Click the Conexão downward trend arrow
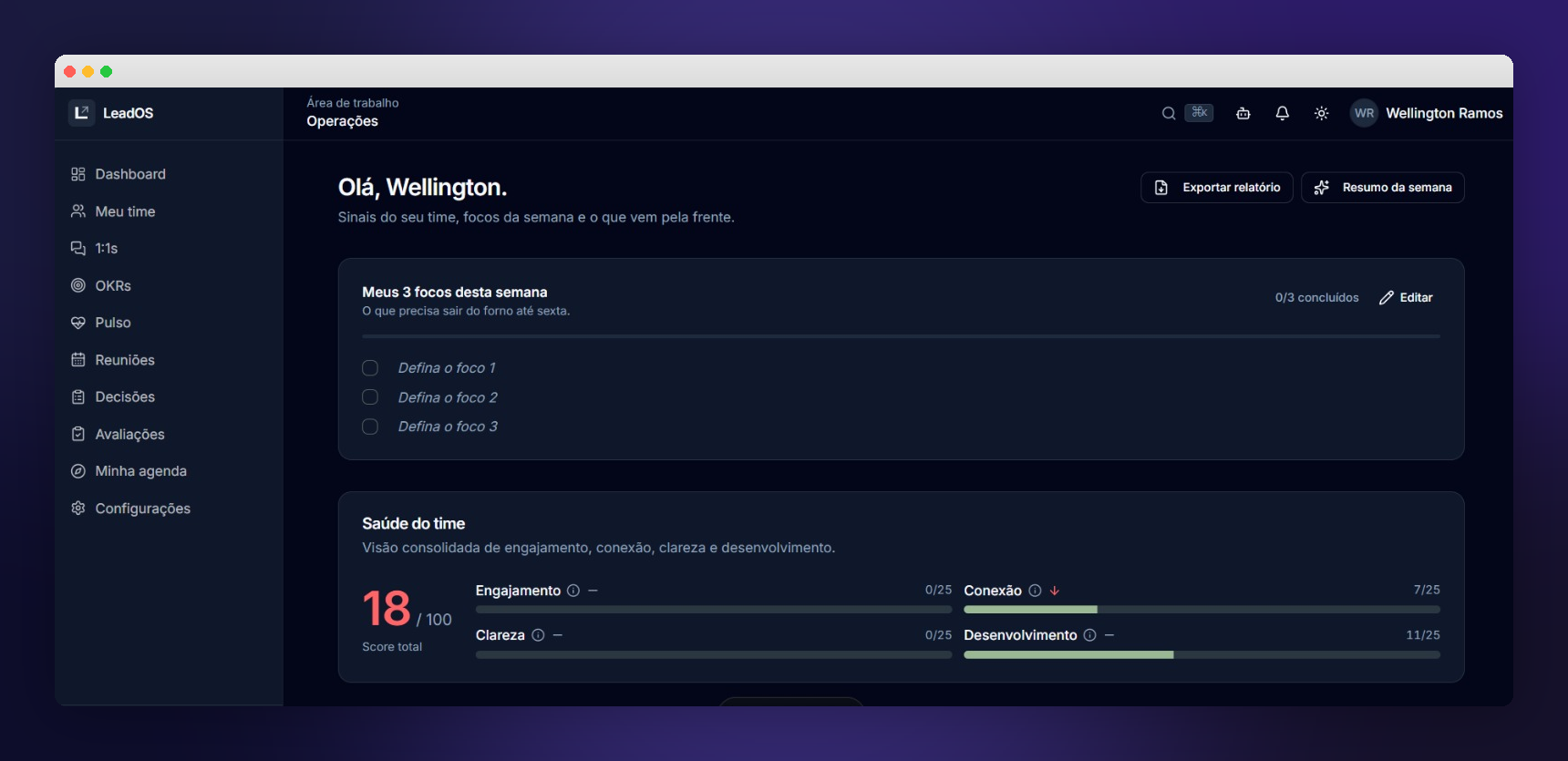The height and width of the screenshot is (761, 1568). 1055,591
